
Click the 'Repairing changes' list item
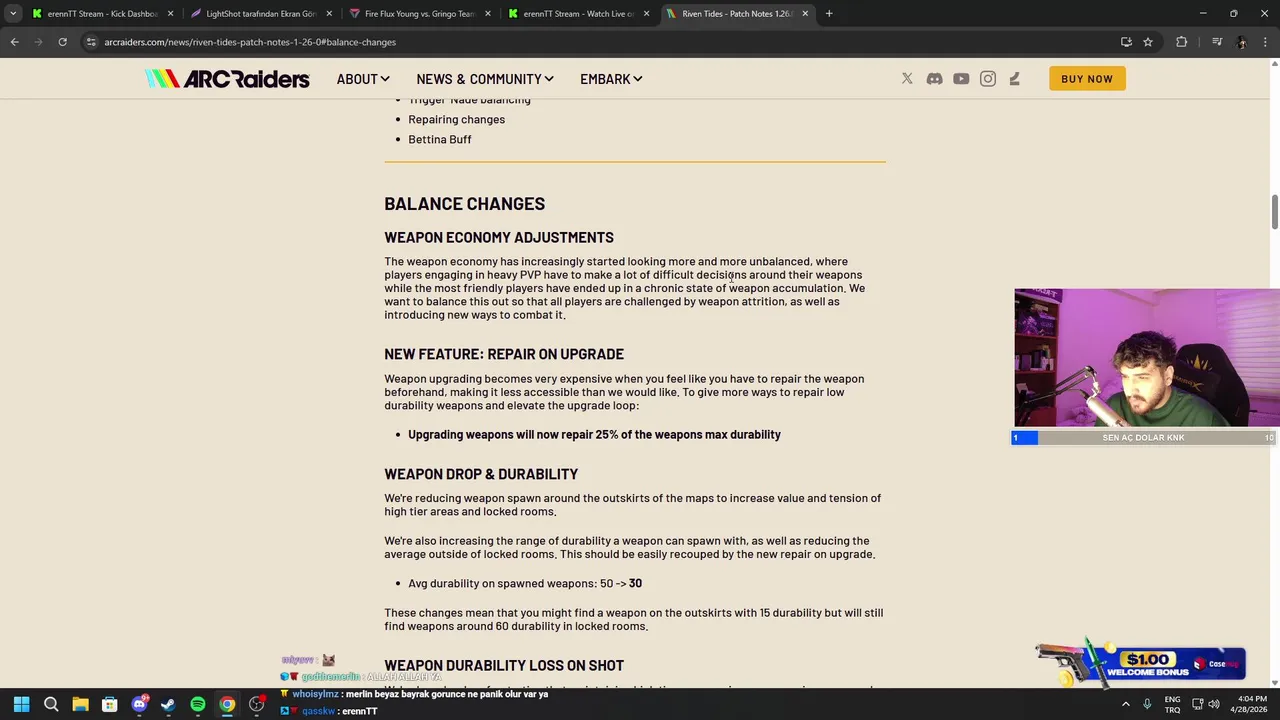(456, 119)
